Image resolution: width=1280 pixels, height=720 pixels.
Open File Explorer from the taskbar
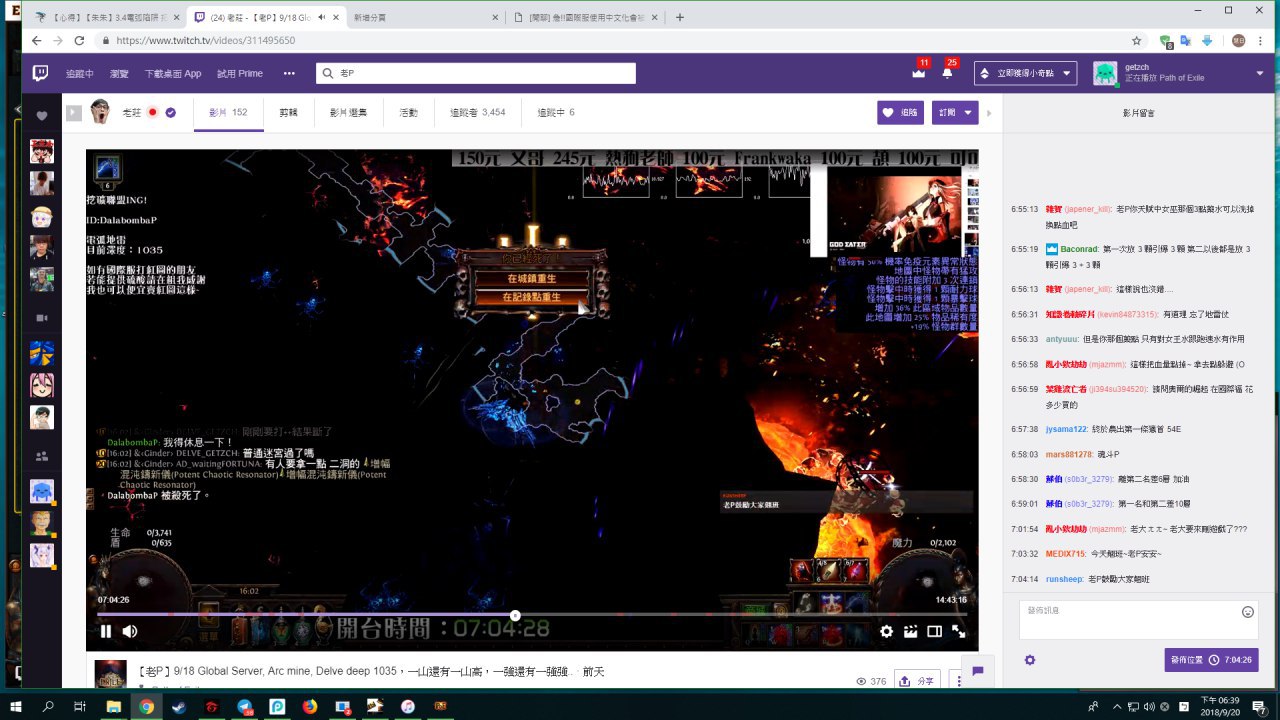pyautogui.click(x=113, y=706)
